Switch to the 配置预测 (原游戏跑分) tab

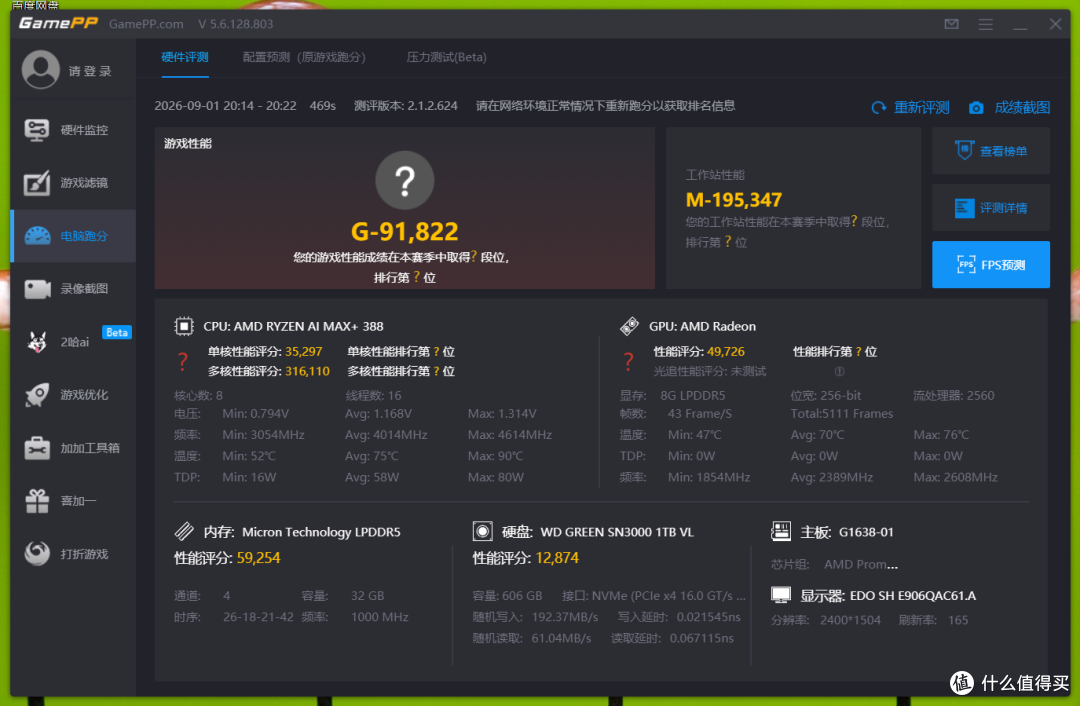(x=304, y=57)
